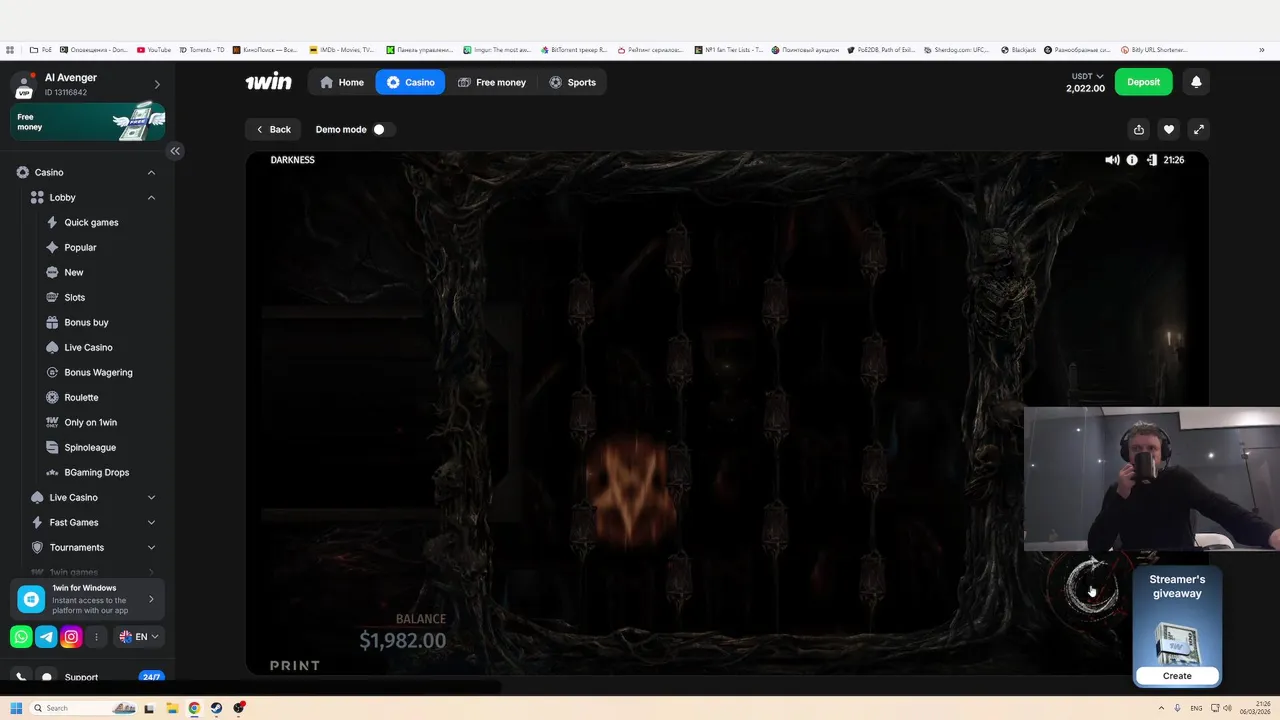
Task: Open Slots category
Action: [x=74, y=297]
